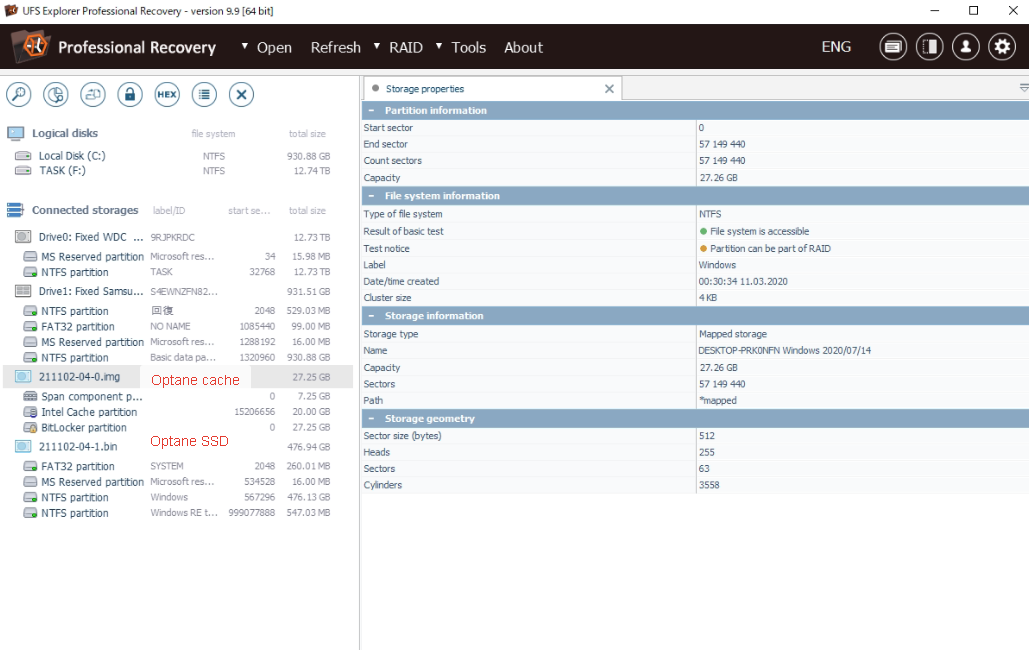Screen dimensions: 1029x650
Task: Select the 529.03 MB NTFS partition
Action: (177, 311)
